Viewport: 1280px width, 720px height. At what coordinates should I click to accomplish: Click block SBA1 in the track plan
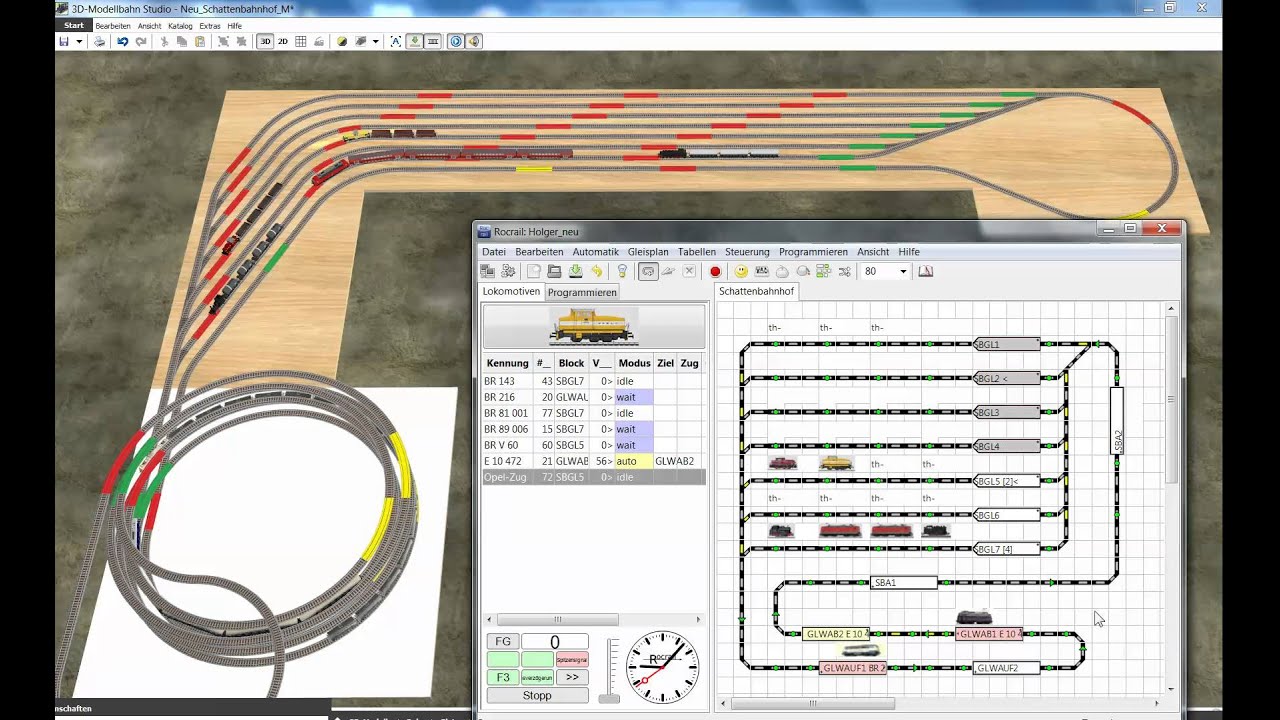pos(904,582)
